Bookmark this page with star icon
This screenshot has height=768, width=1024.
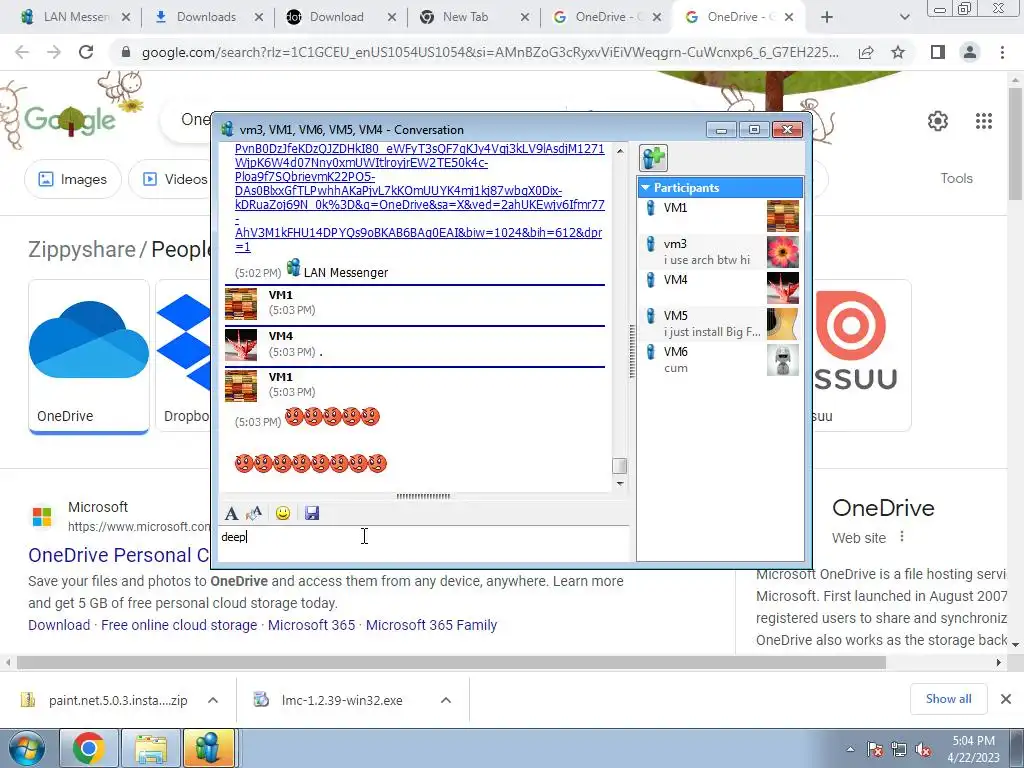[x=898, y=52]
